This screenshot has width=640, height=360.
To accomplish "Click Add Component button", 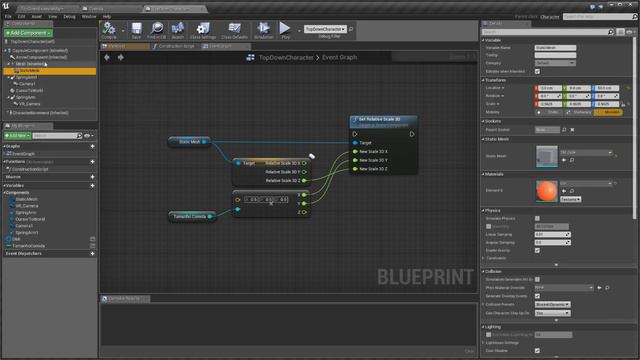I will 28,33.
